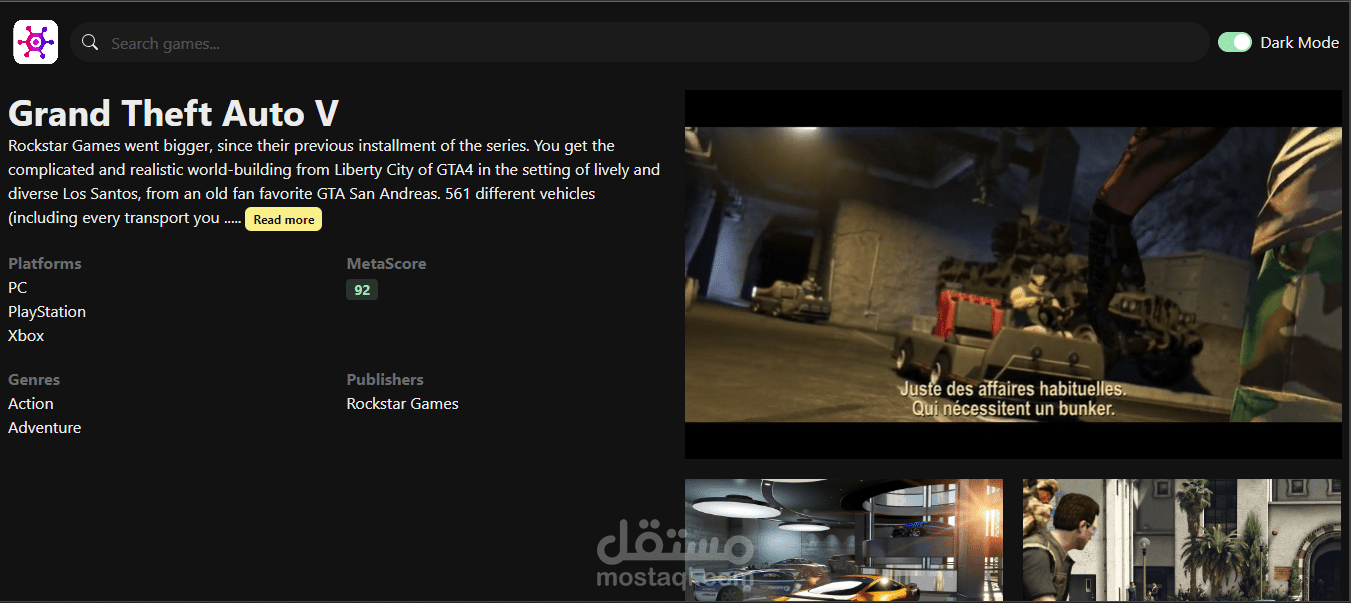Click the Xbox platform entry
Viewport: 1351px width, 603px height.
click(26, 335)
